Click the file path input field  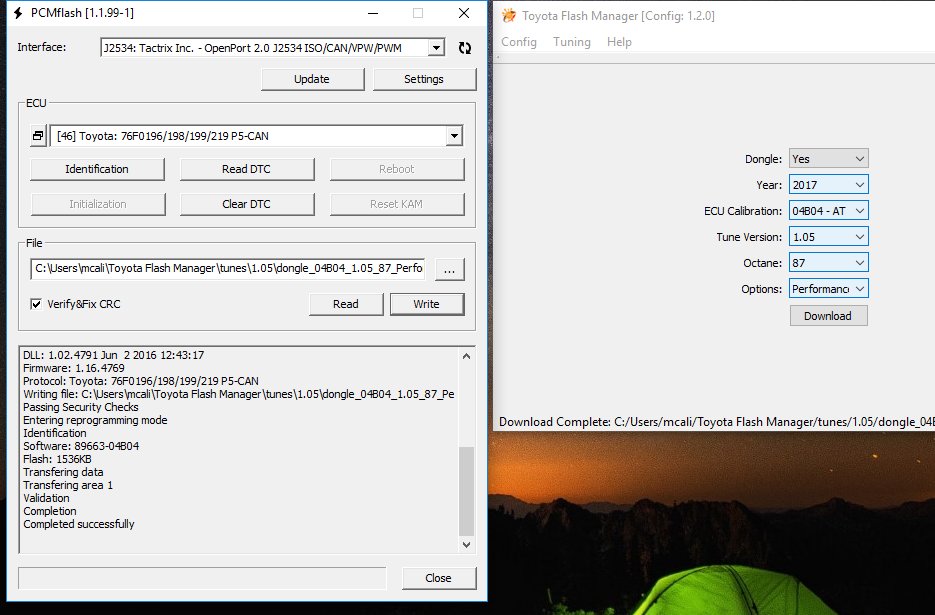pyautogui.click(x=228, y=268)
